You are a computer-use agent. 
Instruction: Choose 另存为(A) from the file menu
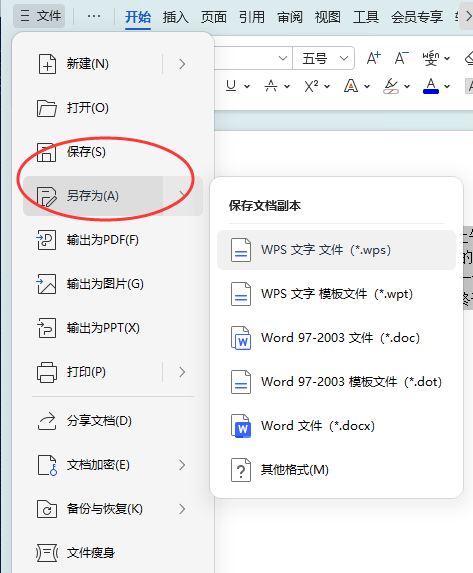coord(93,196)
